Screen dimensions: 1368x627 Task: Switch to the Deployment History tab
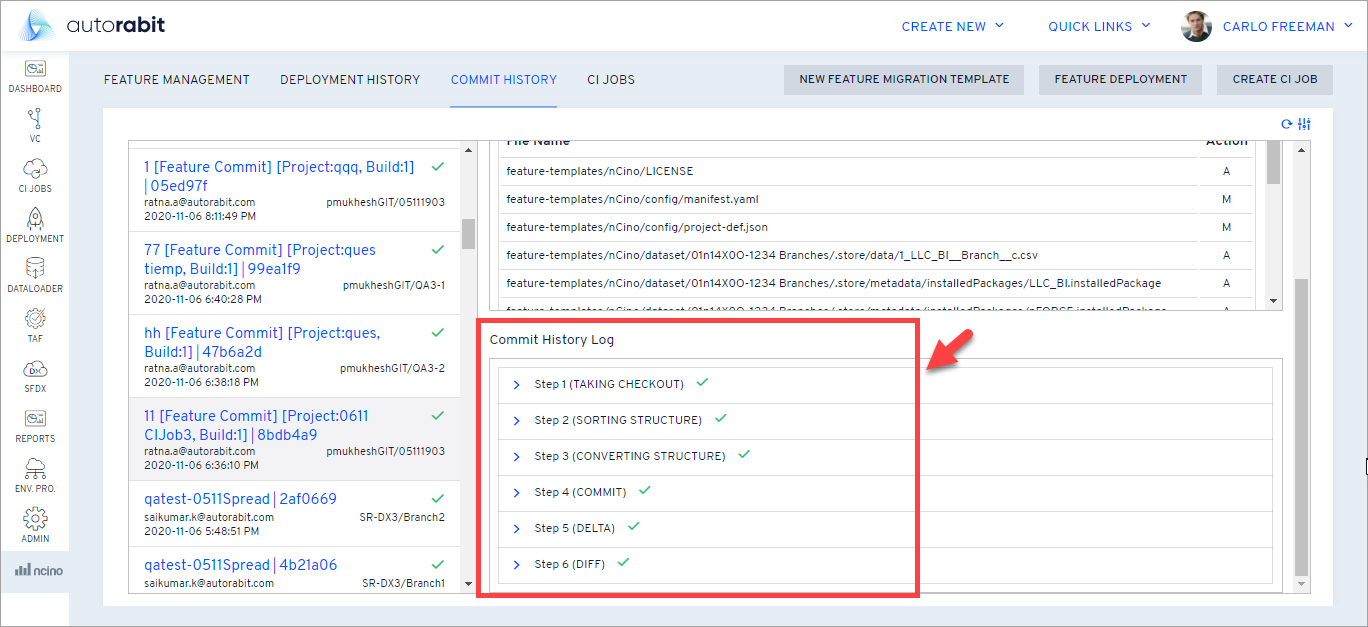[350, 80]
